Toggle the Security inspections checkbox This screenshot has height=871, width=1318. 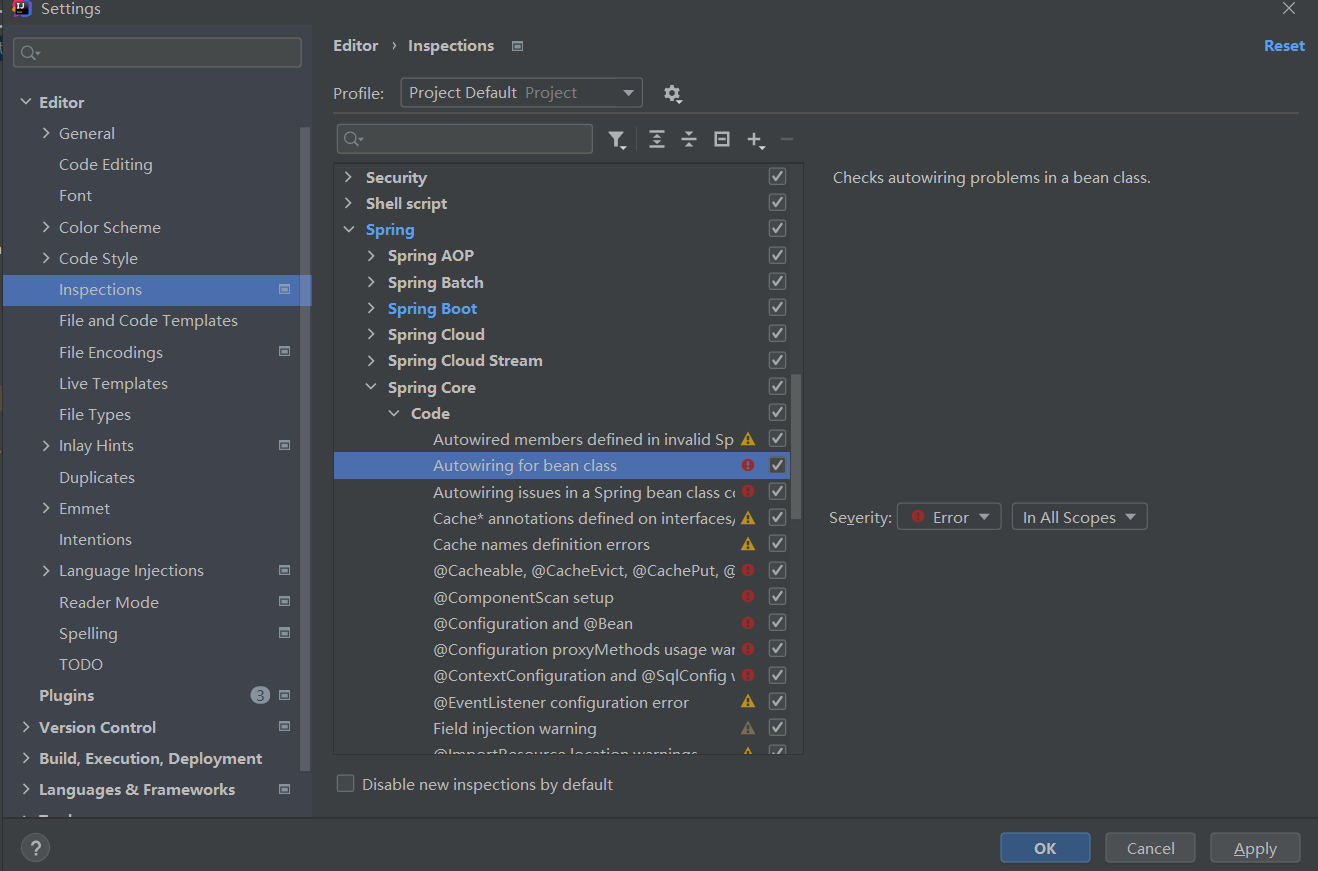click(x=777, y=176)
